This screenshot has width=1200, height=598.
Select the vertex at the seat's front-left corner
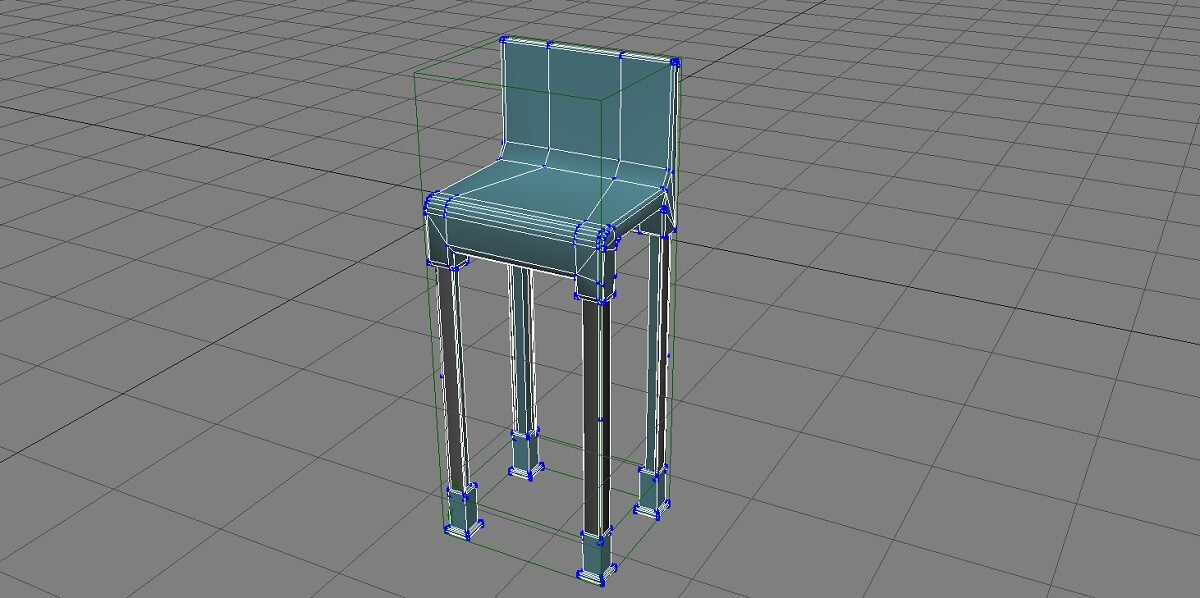[430, 200]
